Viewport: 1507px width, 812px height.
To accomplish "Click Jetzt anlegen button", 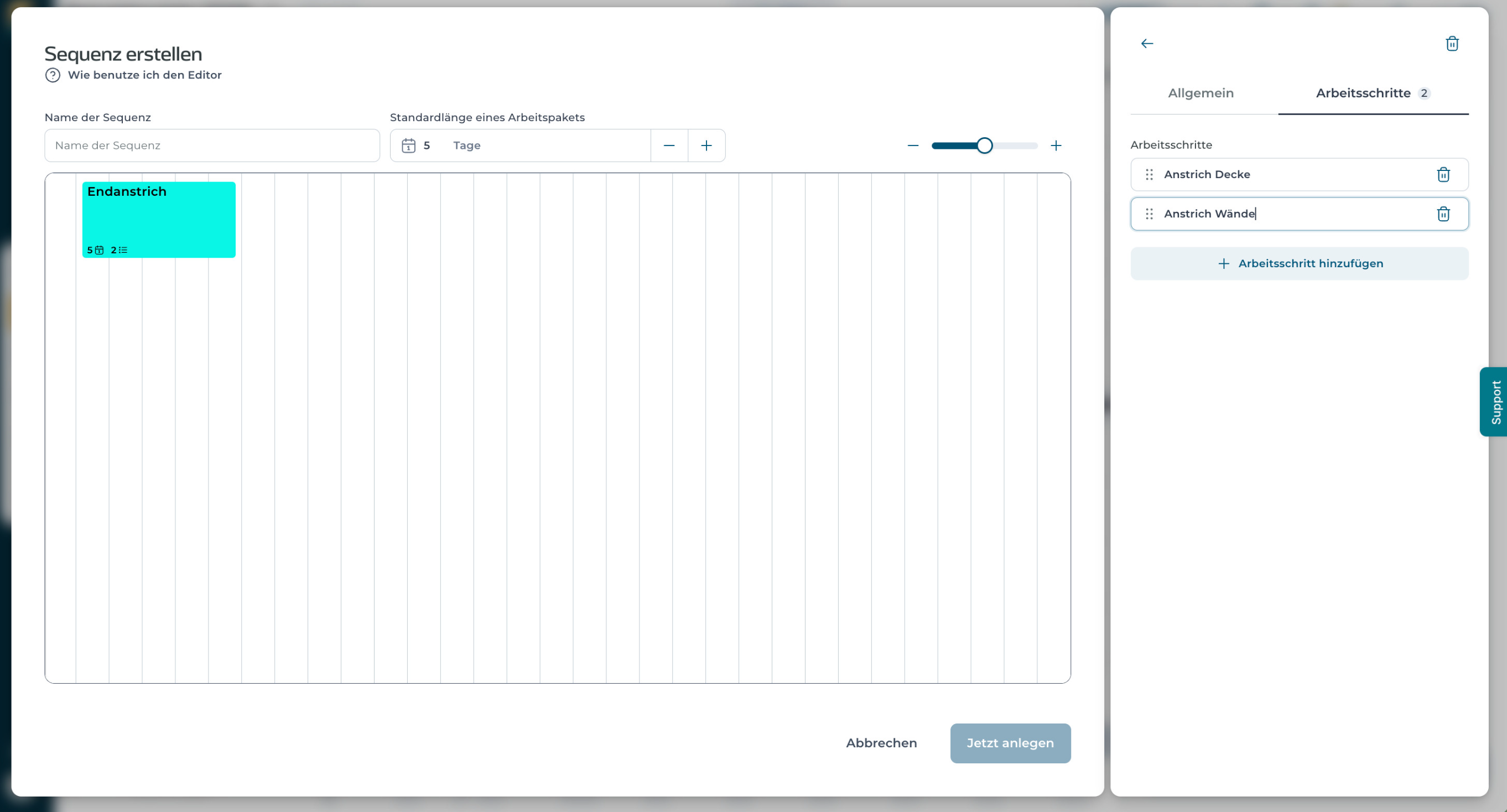I will [1010, 743].
